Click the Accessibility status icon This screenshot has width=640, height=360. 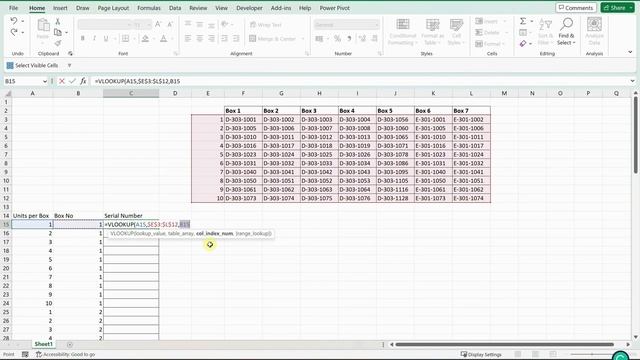pyautogui.click(x=39, y=354)
